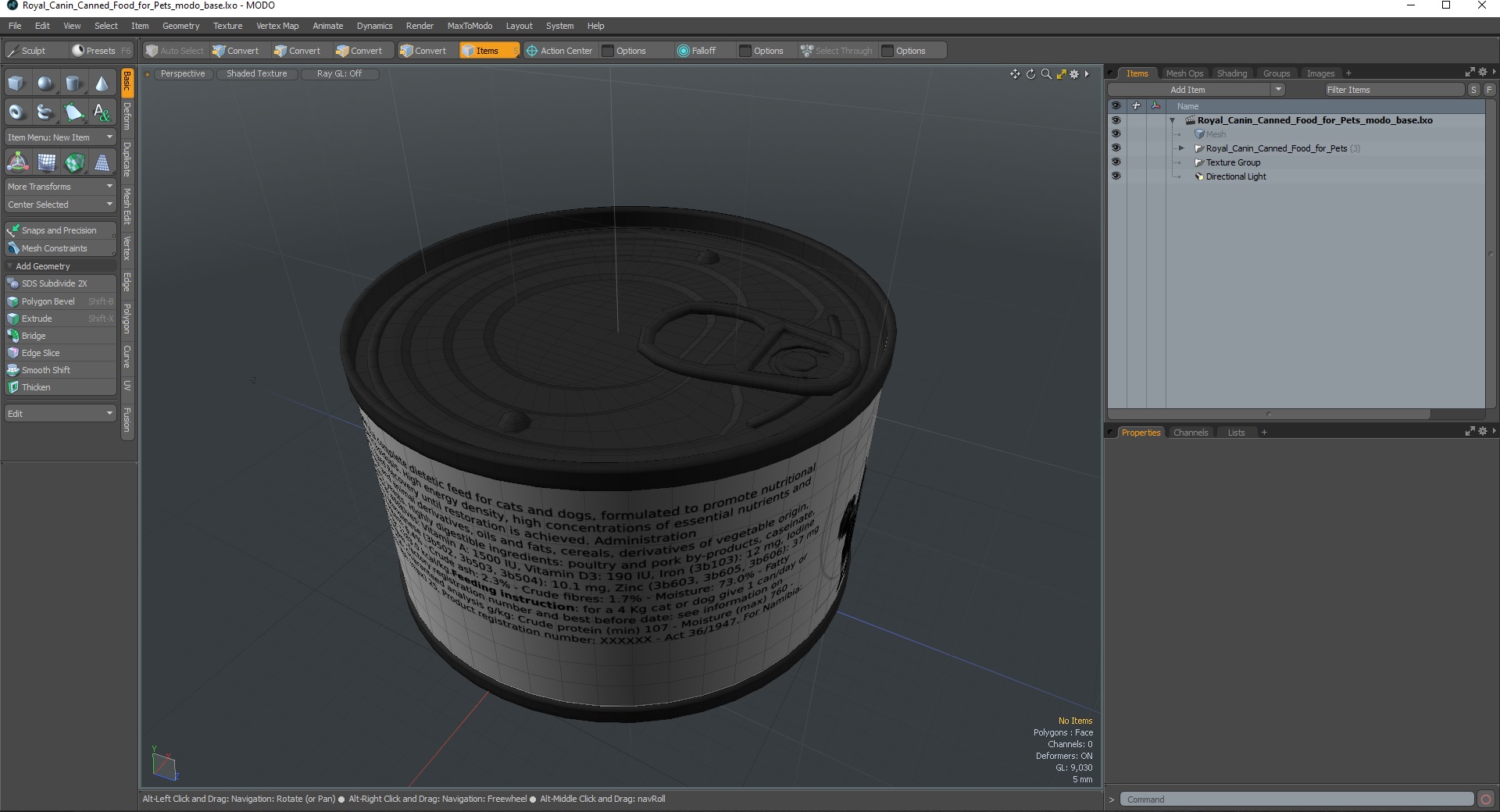Click the record button beside Command field

click(1486, 799)
